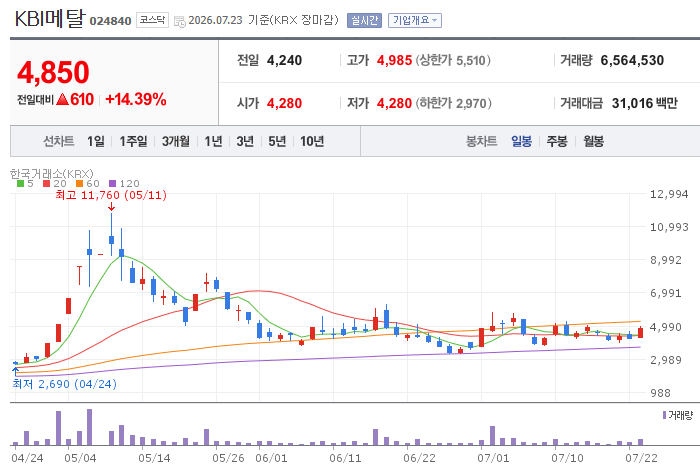
Task: Click the stock code 024840
Action: [x=110, y=21]
